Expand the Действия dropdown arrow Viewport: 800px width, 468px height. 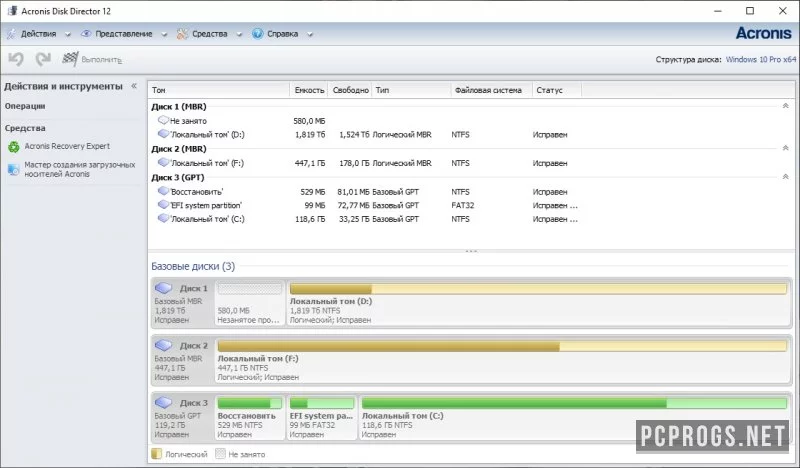tap(67, 35)
